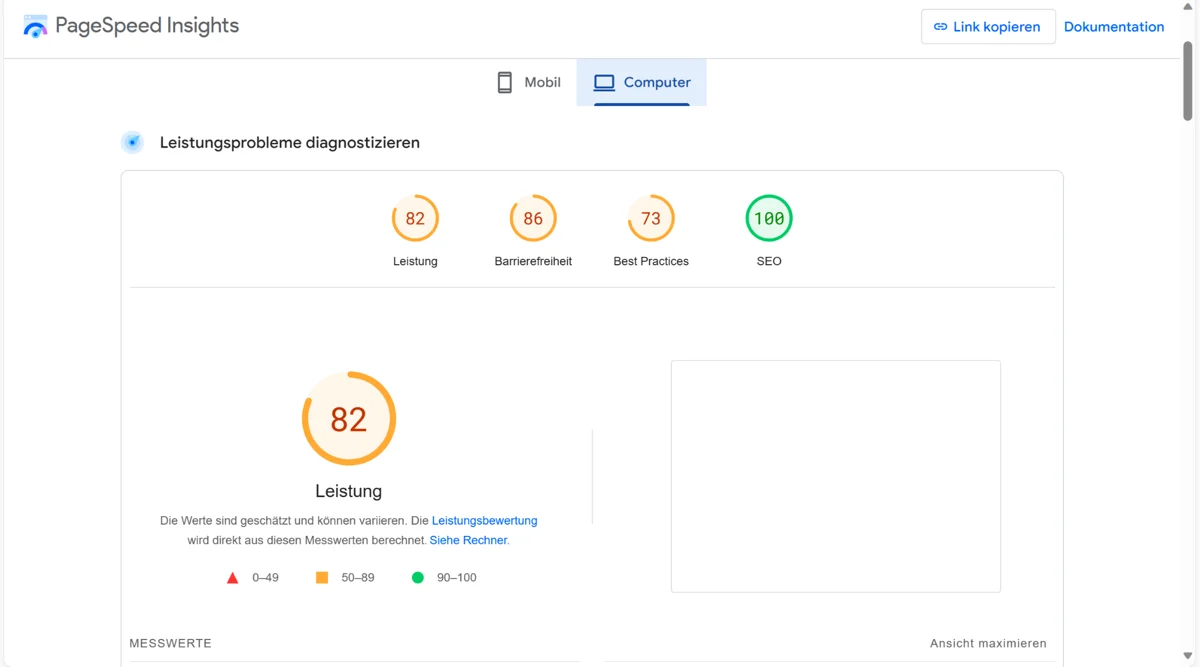
Task: Open the Leistungsbewertung link
Action: (485, 521)
